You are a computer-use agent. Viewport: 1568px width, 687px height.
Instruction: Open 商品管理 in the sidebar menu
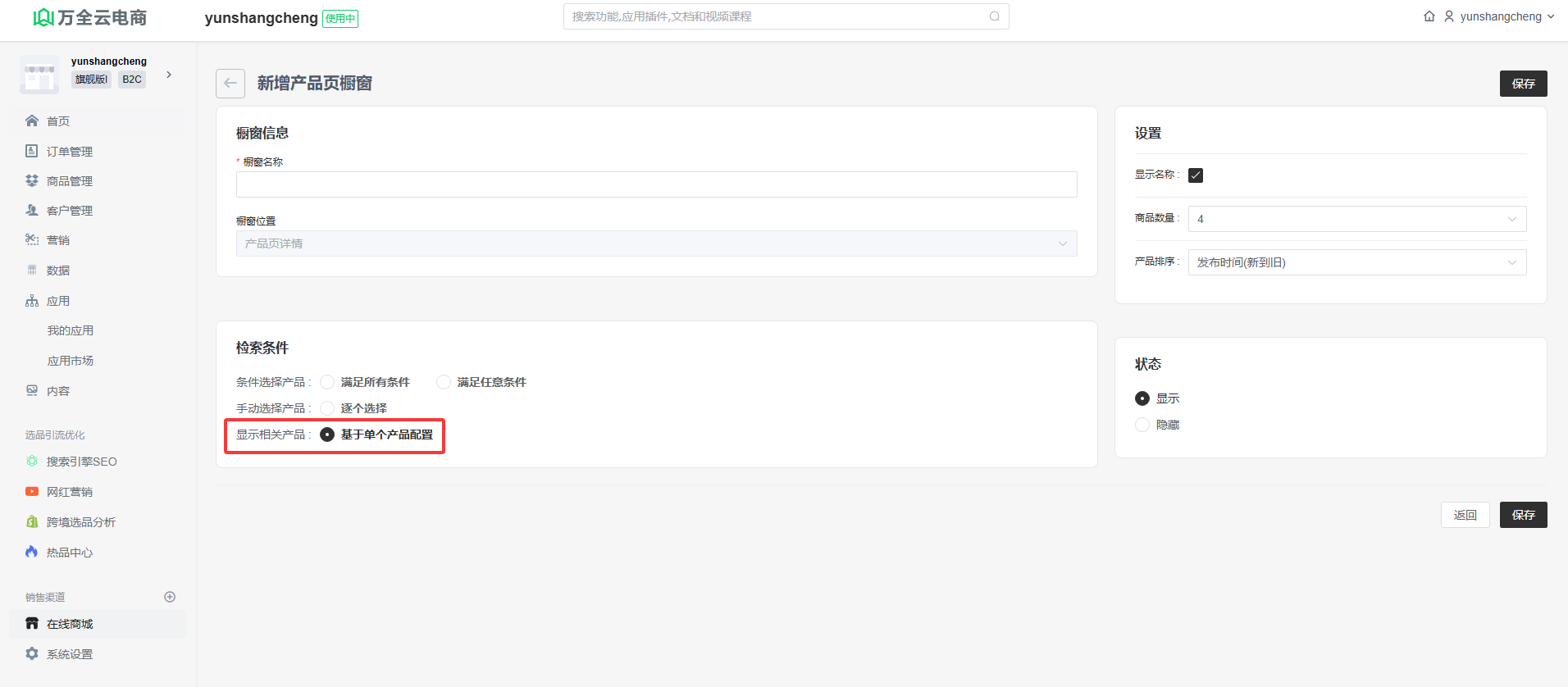70,181
